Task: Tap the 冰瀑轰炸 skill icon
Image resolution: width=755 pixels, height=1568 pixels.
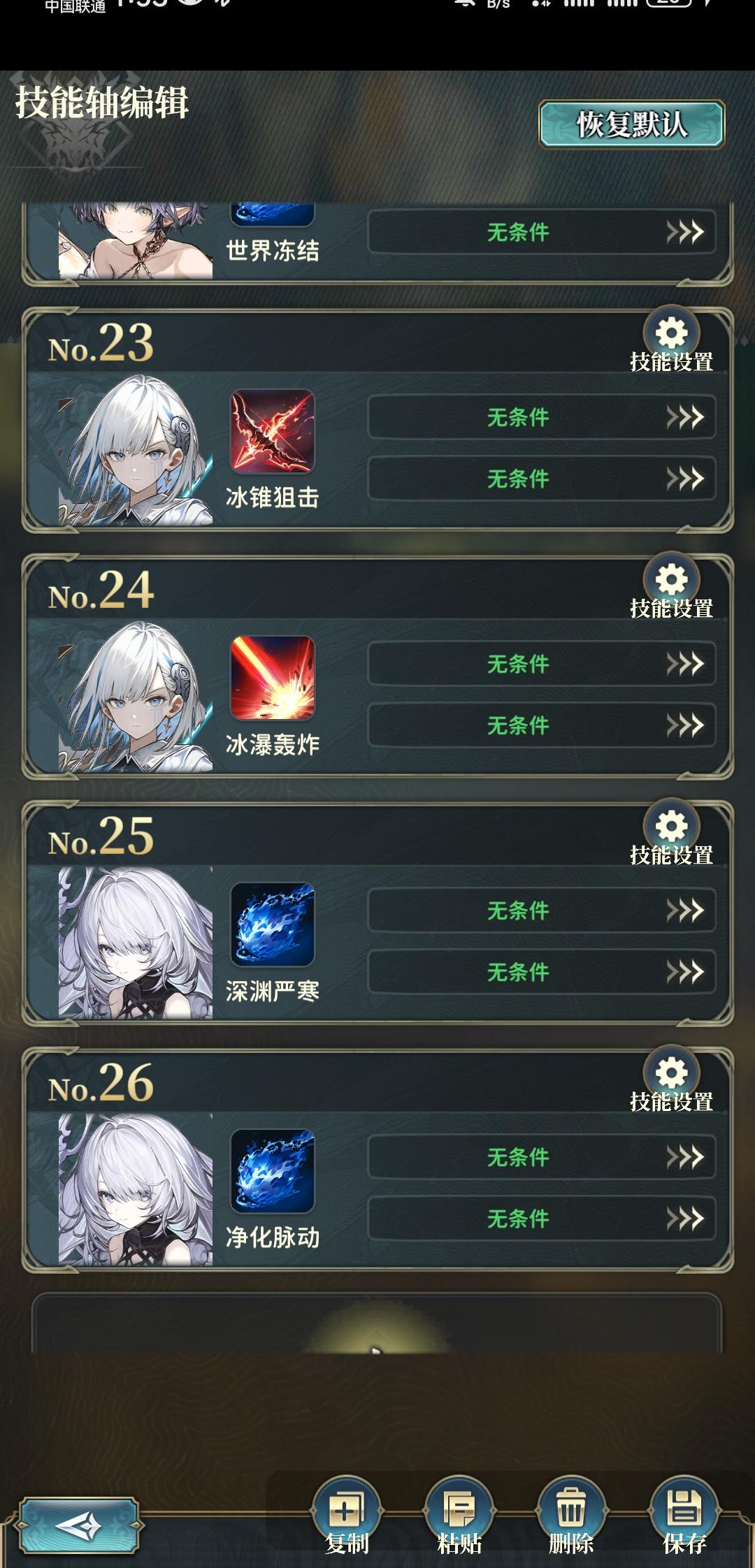Action: click(273, 678)
